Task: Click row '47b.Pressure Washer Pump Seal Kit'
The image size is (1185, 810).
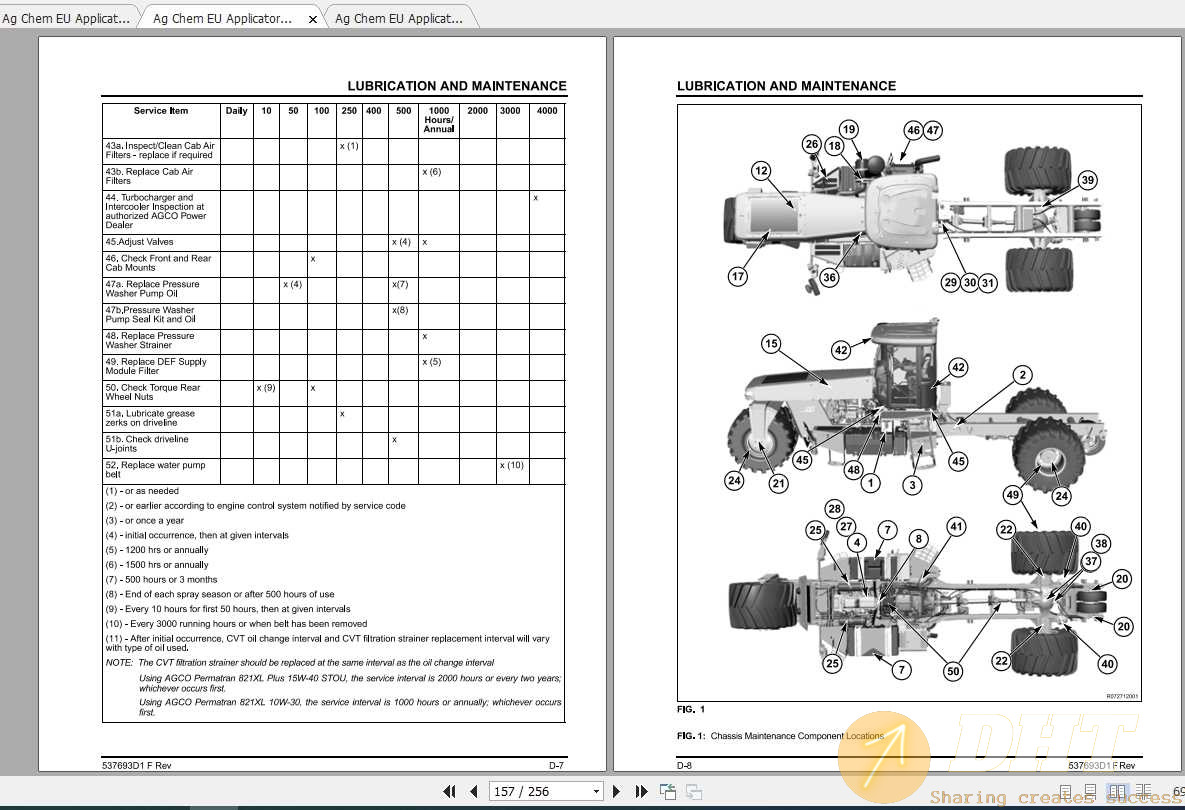Action: click(333, 316)
